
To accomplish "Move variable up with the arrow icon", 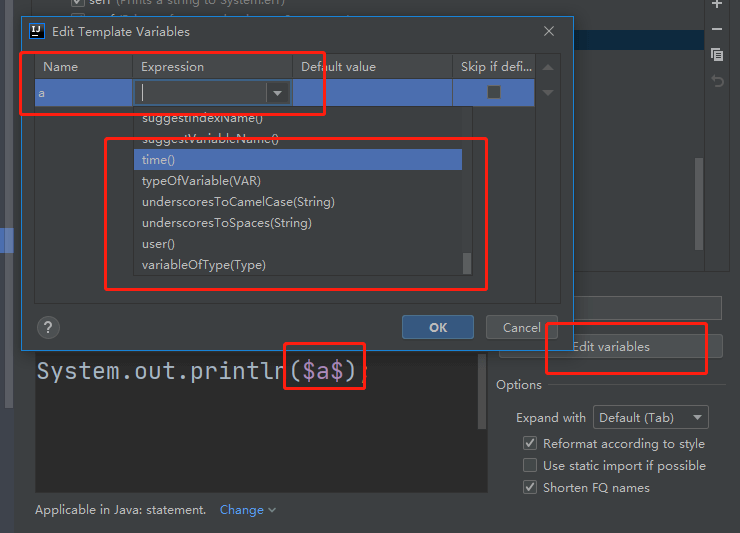I will [x=548, y=68].
